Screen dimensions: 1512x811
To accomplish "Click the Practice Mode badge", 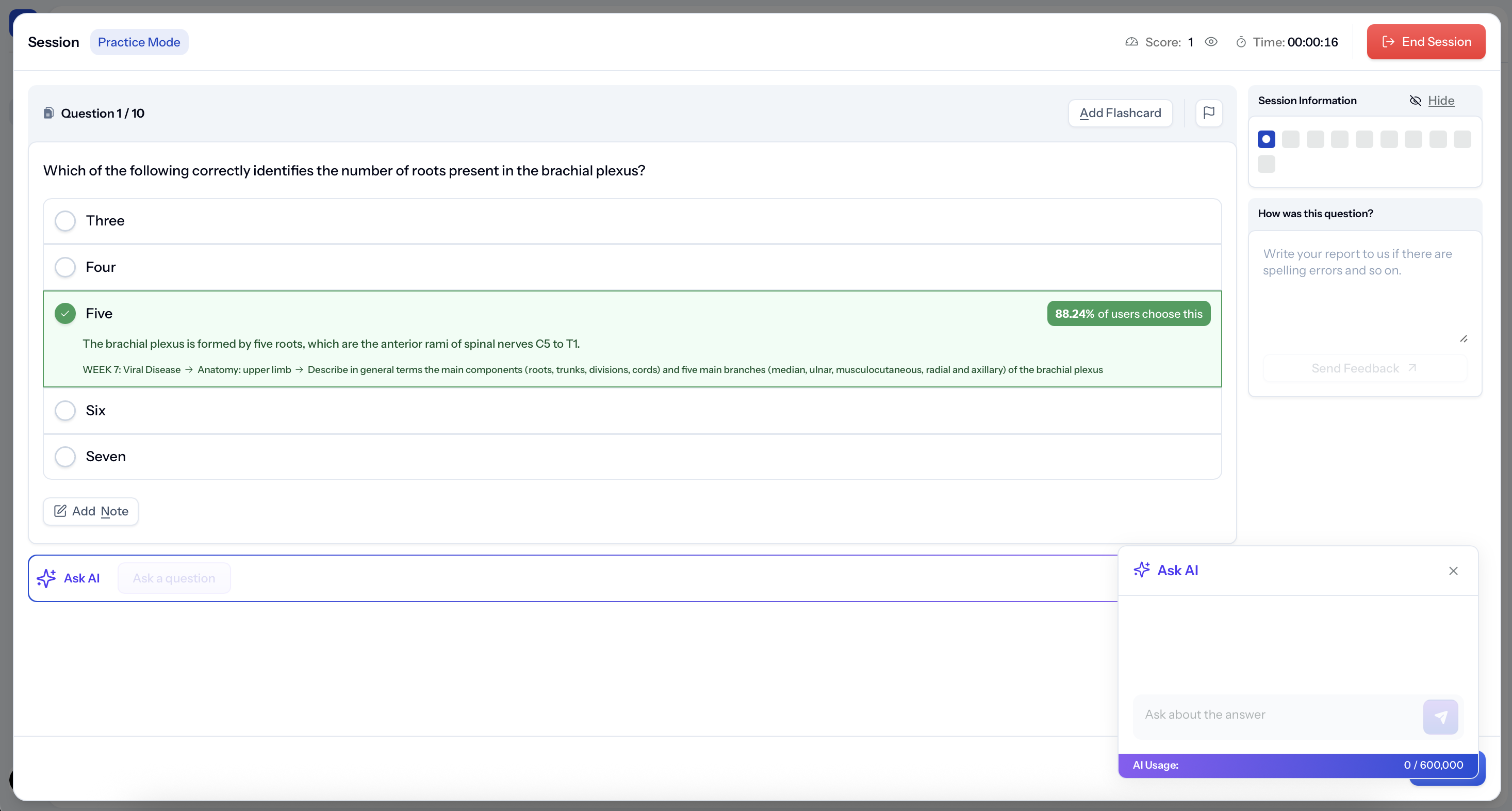I will (139, 42).
